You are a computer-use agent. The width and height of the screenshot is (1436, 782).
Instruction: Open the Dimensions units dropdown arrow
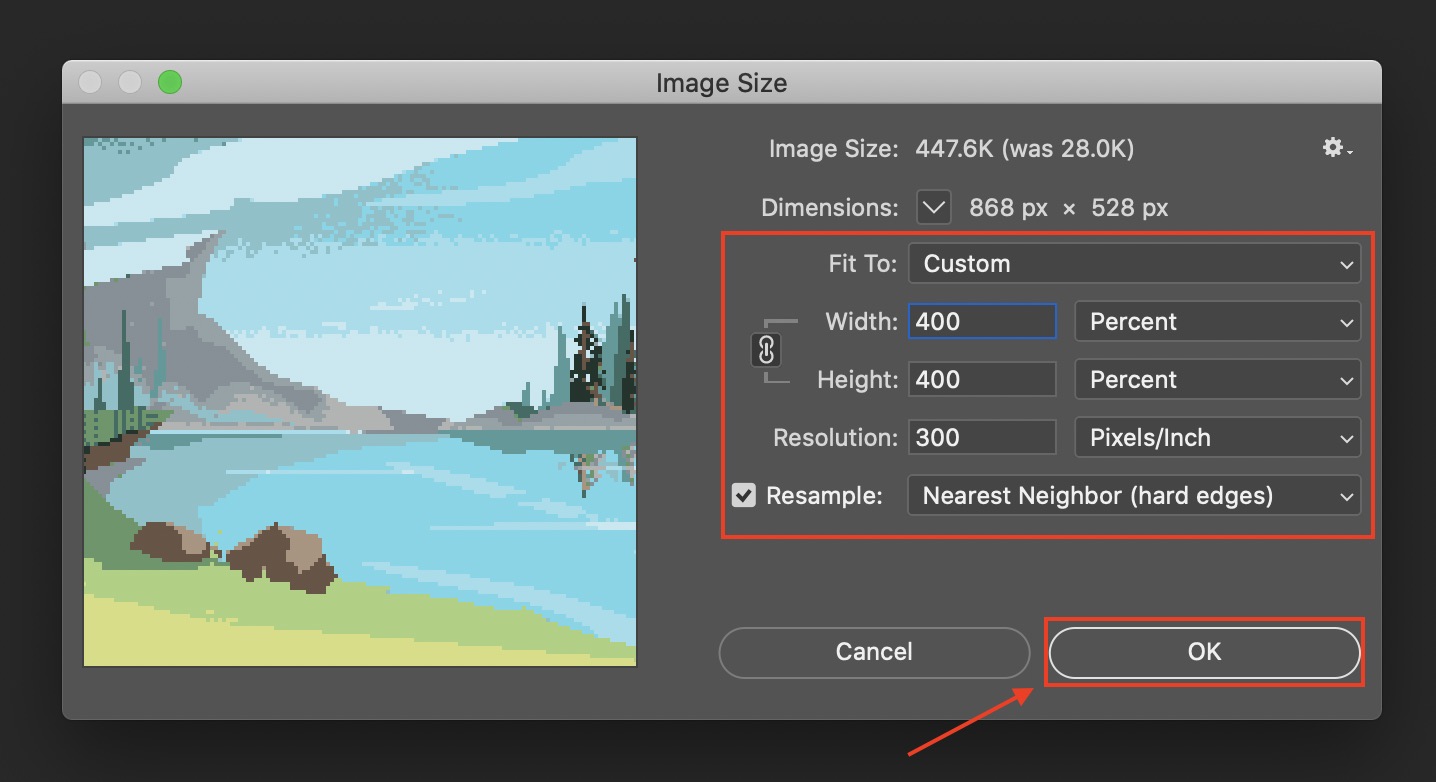pos(933,208)
